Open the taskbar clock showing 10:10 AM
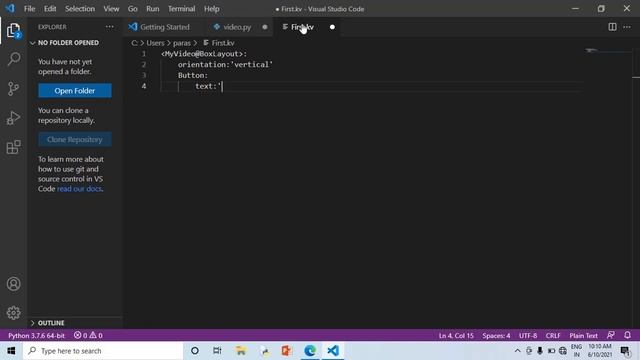Image resolution: width=640 pixels, height=360 pixels. pos(600,351)
